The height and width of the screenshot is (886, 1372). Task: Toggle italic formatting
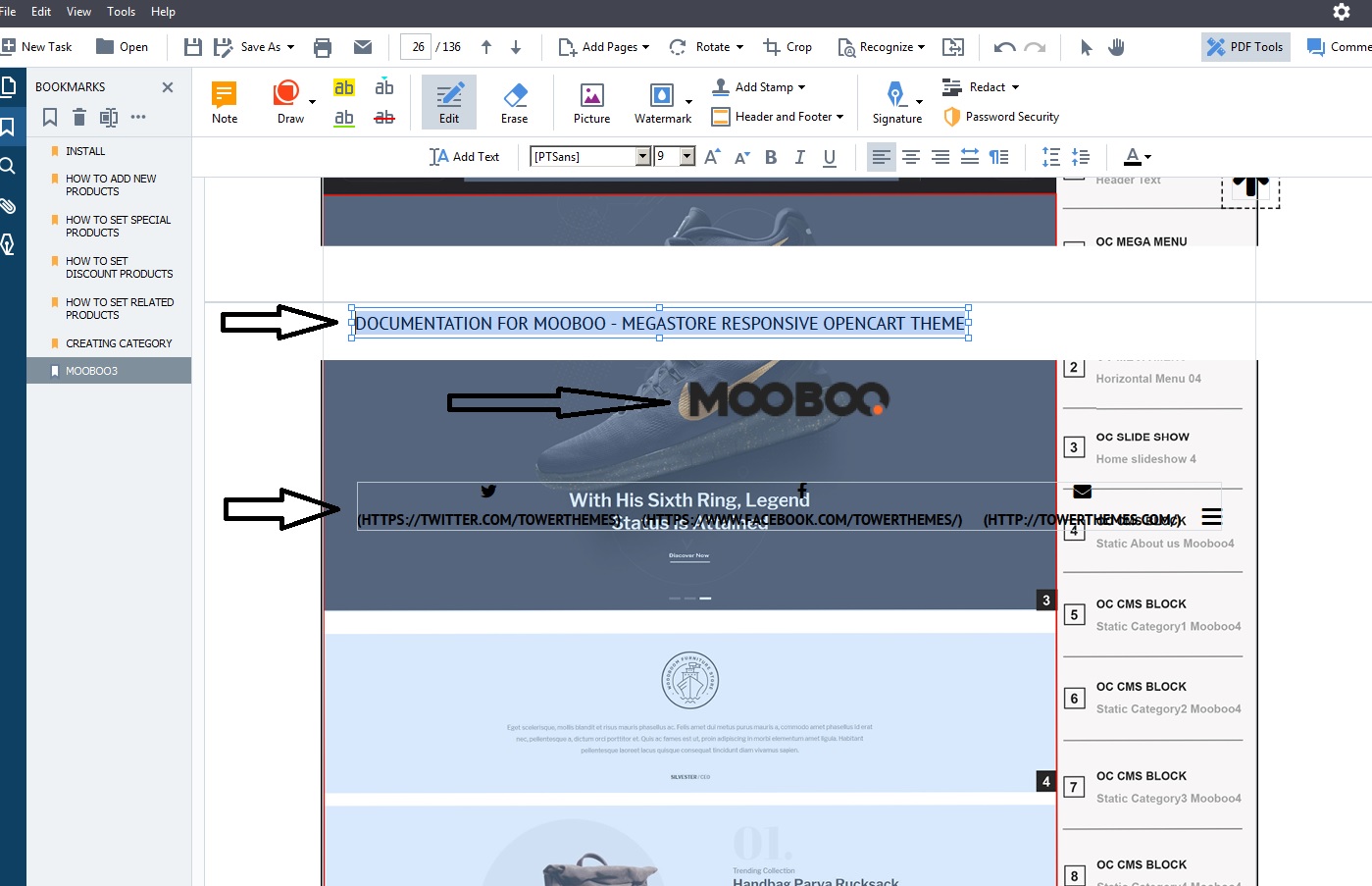click(800, 157)
